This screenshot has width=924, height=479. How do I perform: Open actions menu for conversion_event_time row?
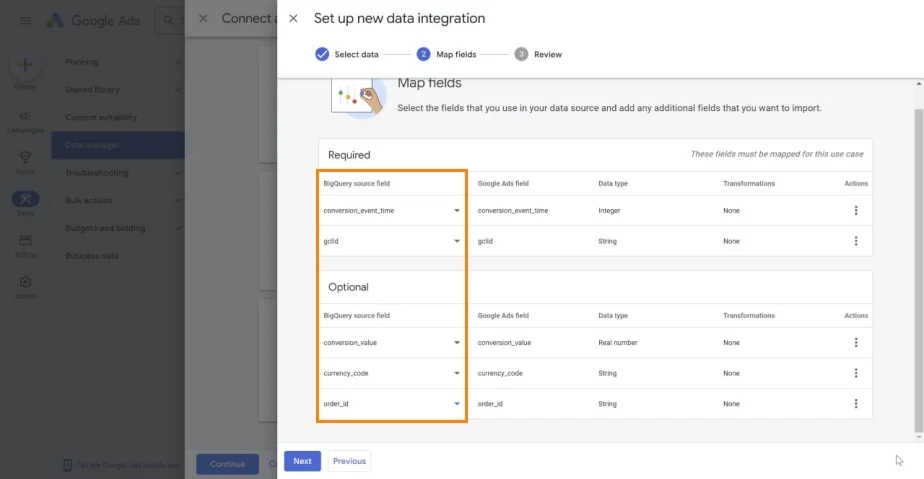856,210
